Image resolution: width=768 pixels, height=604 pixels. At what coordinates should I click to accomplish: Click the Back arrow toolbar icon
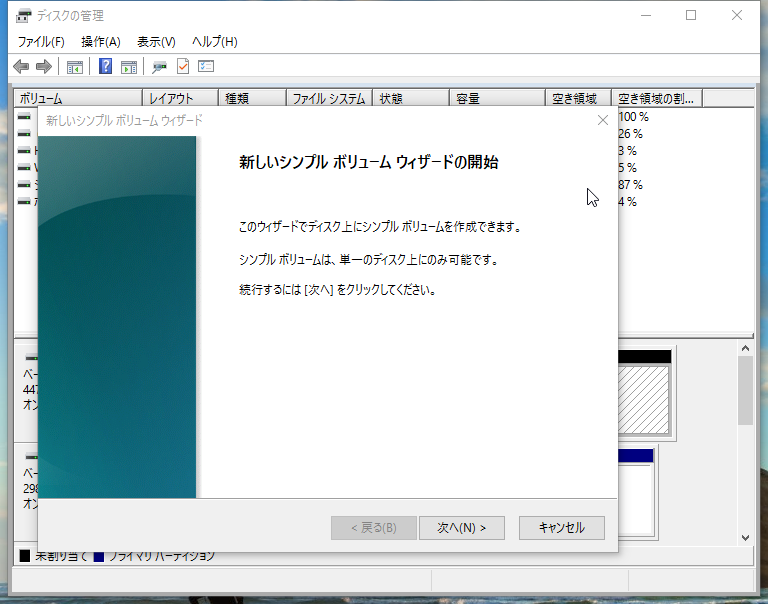[21, 66]
